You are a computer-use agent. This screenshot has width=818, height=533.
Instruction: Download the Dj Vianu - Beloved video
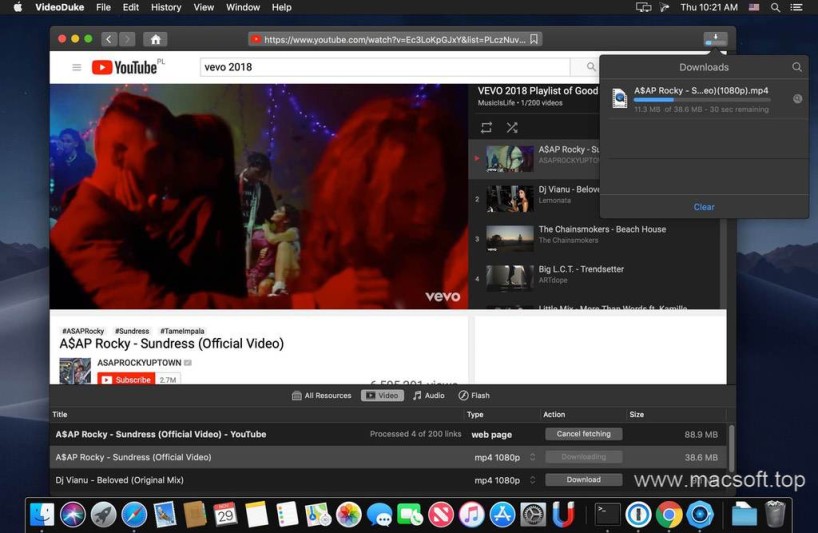click(x=583, y=480)
